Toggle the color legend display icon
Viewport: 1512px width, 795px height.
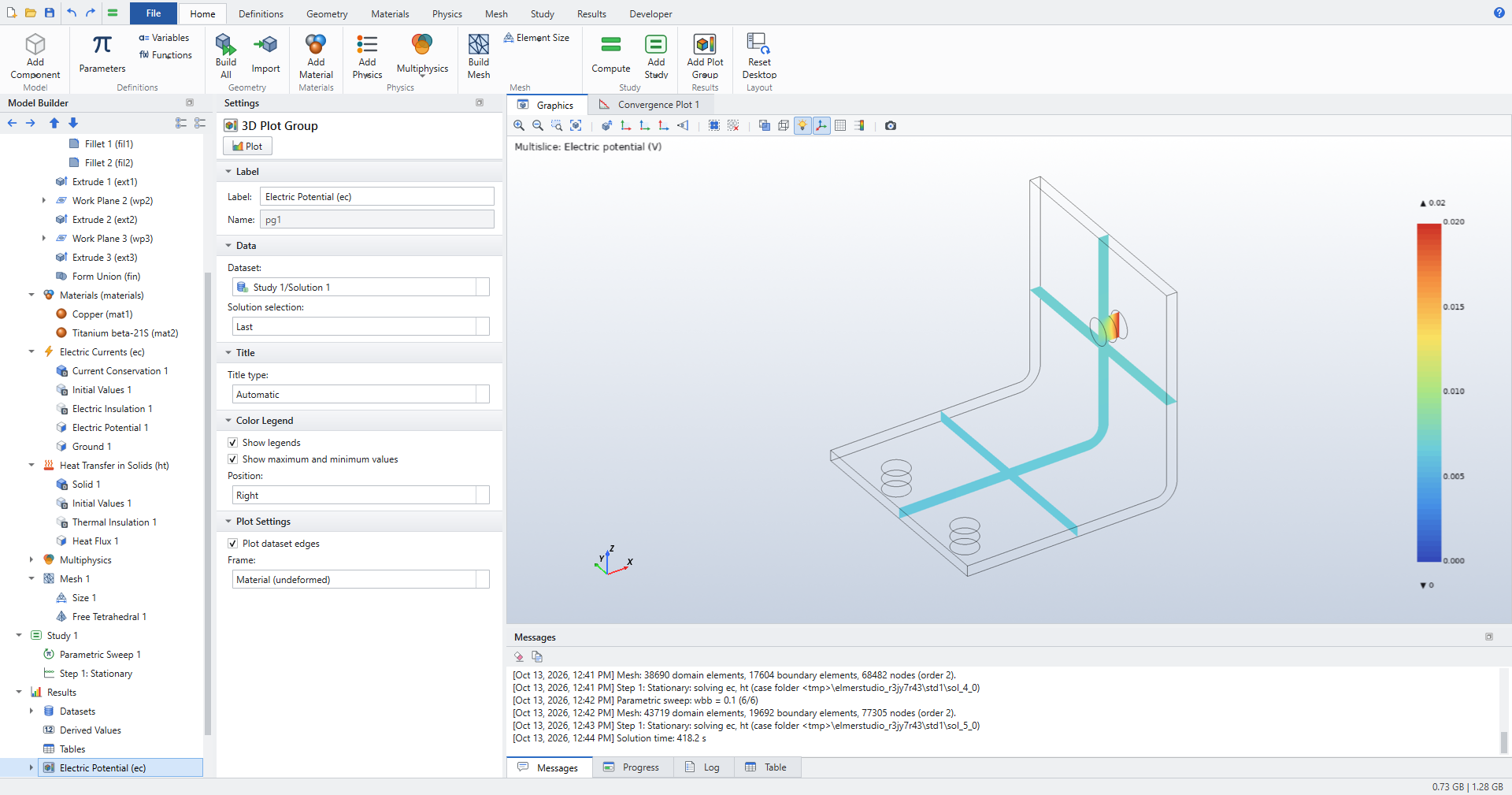click(859, 125)
